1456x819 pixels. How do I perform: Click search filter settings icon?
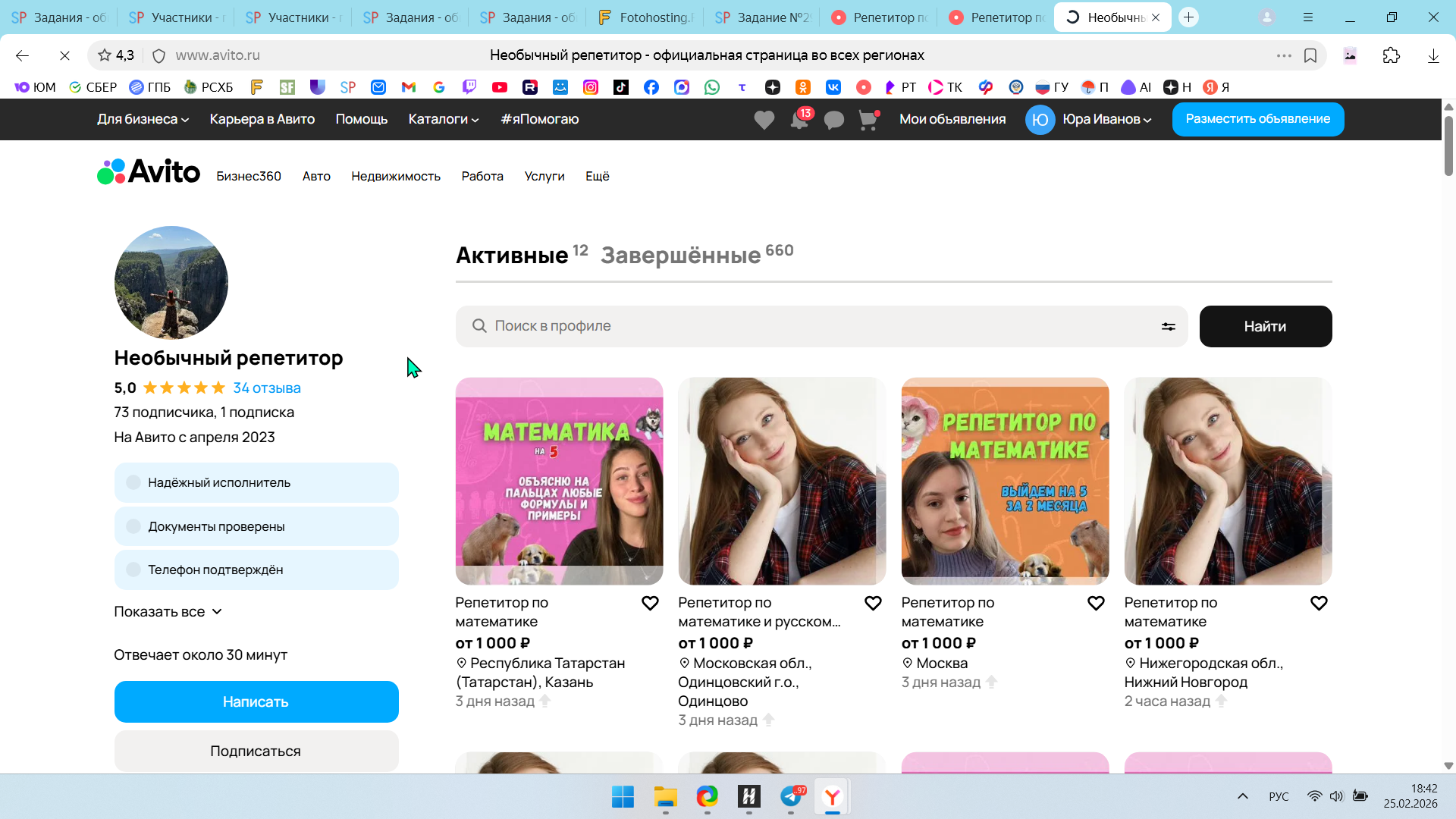click(x=1168, y=326)
